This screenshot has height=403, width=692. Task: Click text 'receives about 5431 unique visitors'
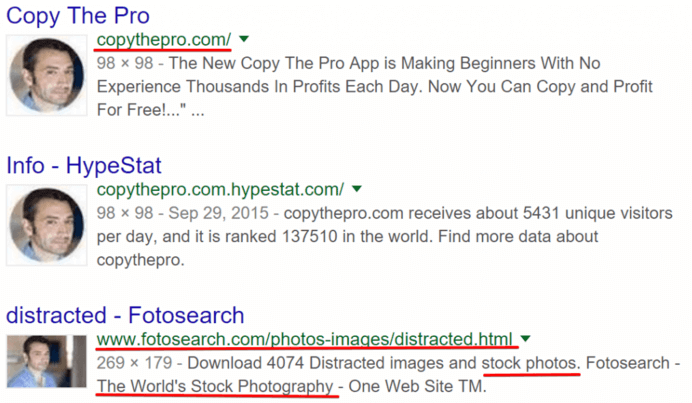(x=541, y=213)
